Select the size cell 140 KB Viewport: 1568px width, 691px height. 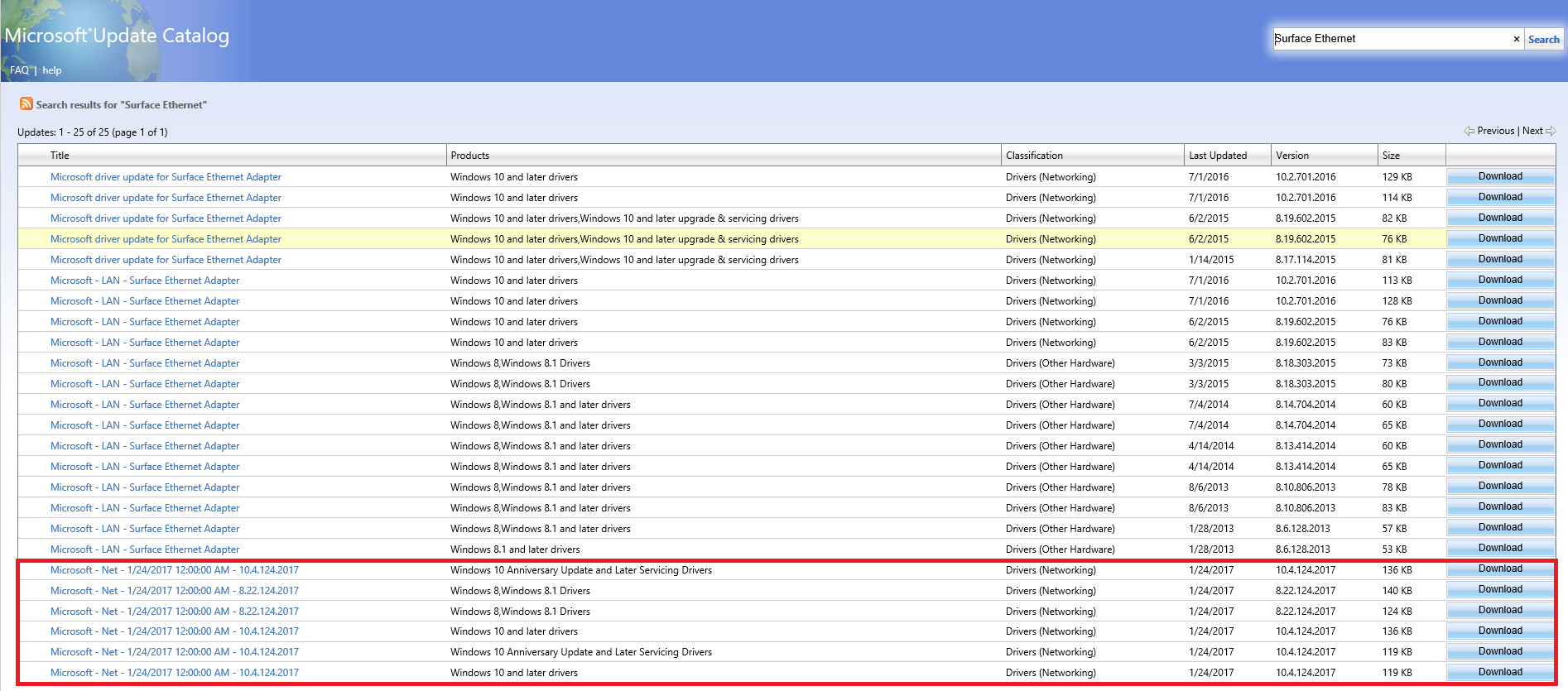1397,591
